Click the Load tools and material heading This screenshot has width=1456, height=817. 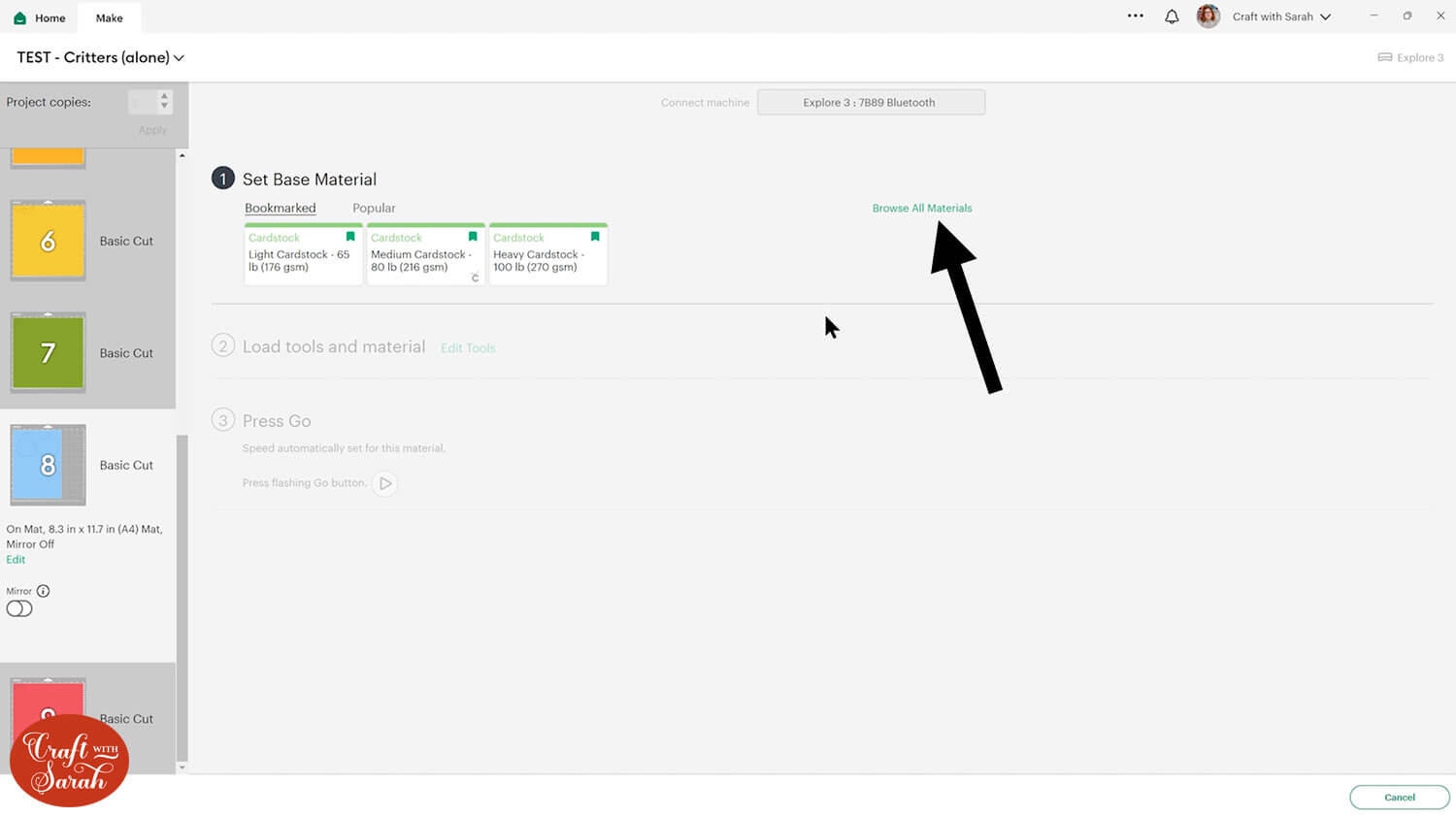(334, 347)
